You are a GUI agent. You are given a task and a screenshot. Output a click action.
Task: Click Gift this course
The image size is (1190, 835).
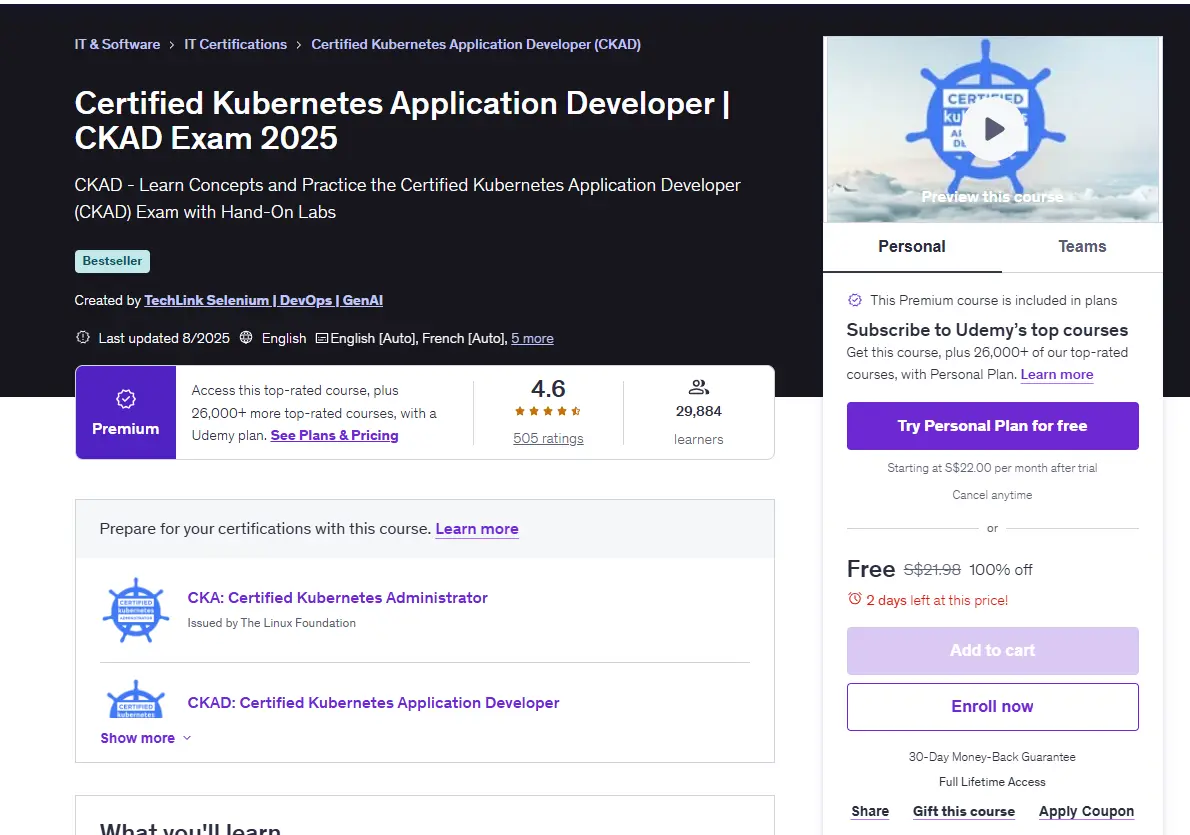964,811
